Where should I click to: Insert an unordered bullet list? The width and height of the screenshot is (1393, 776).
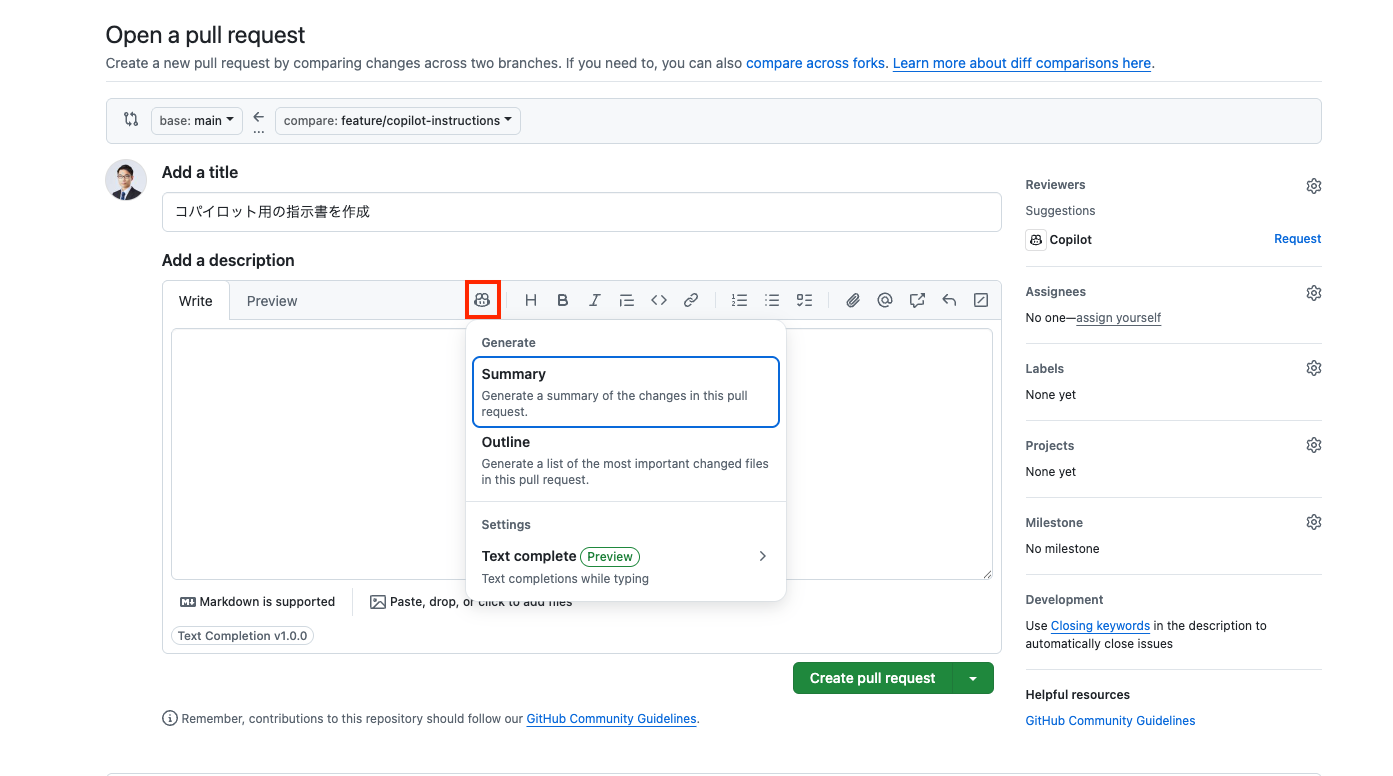click(772, 300)
